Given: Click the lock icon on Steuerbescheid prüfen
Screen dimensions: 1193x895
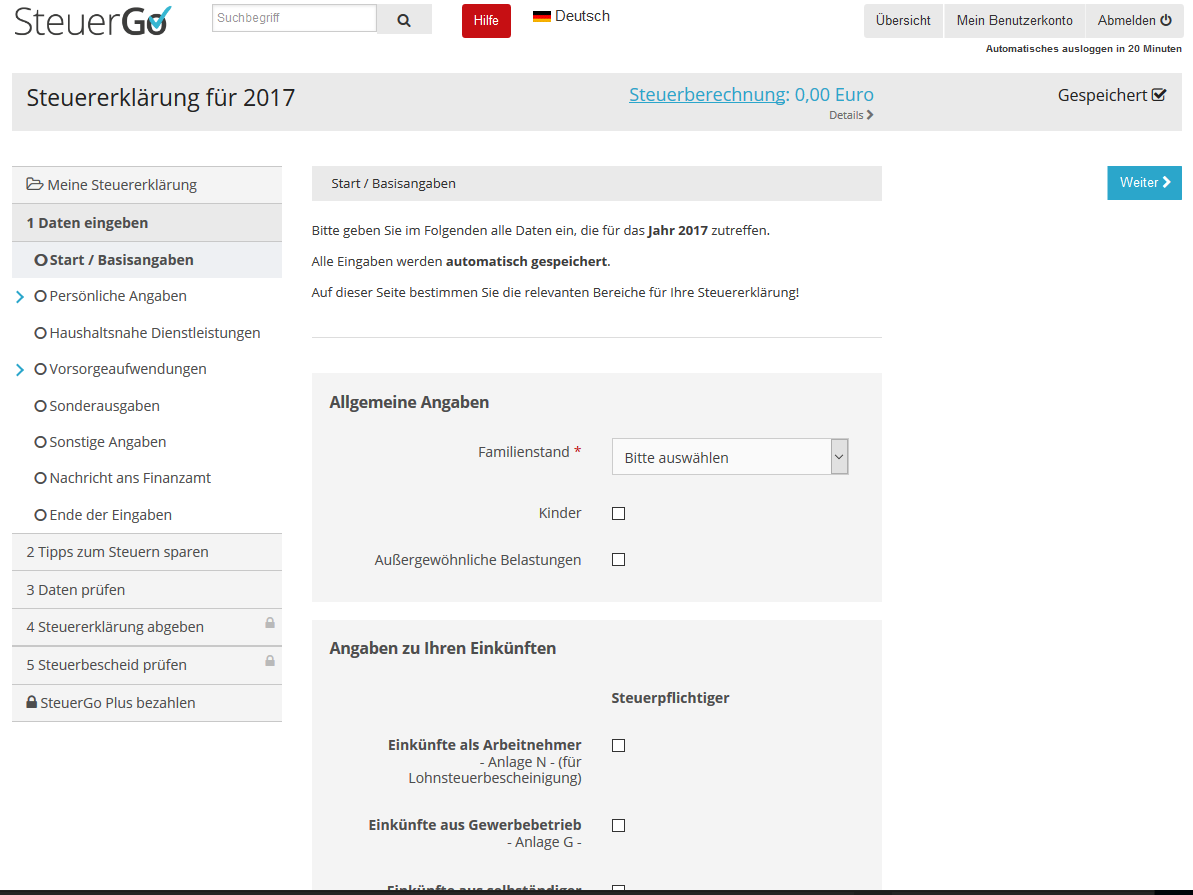Looking at the screenshot, I should tap(270, 661).
